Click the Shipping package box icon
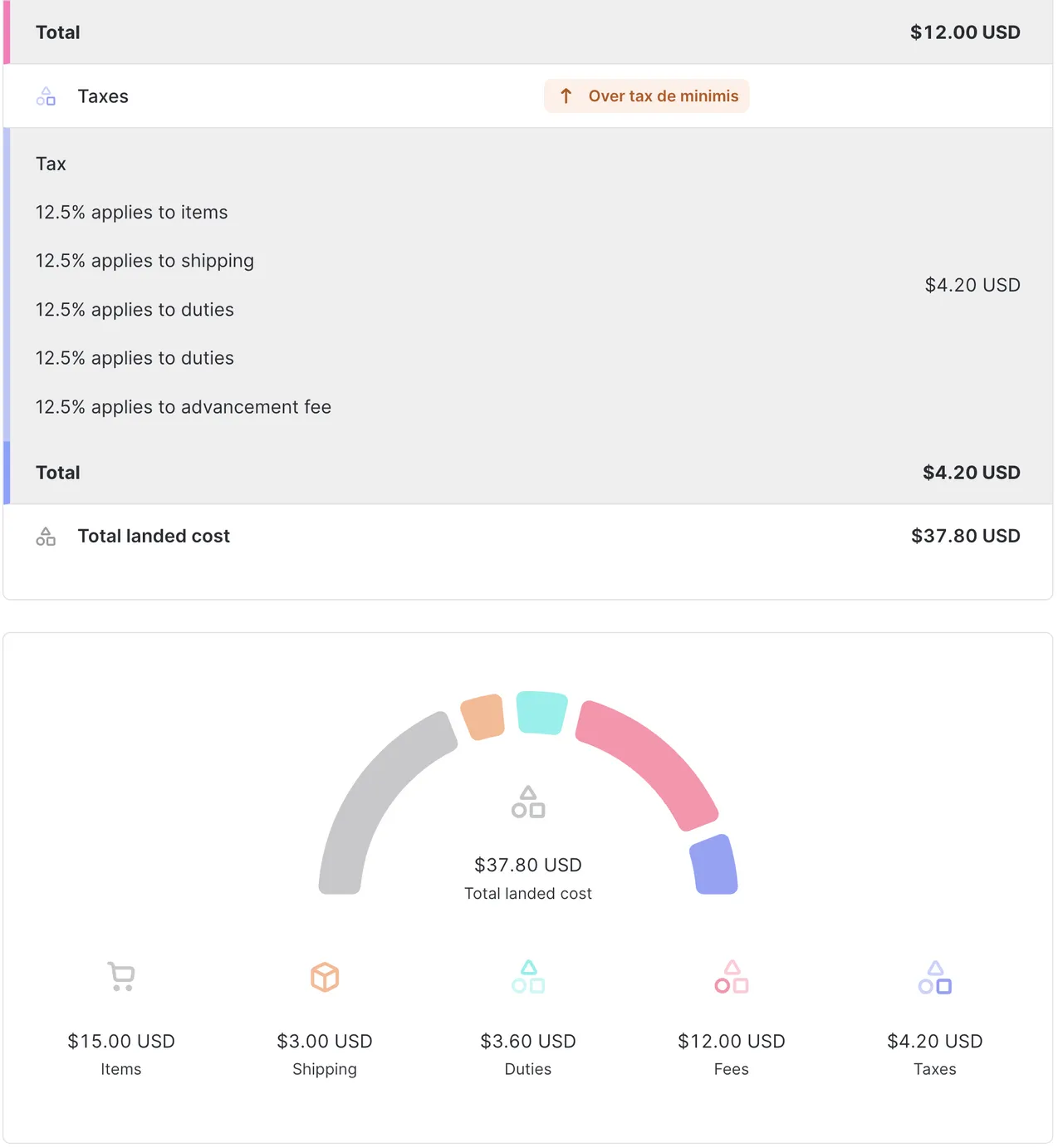The image size is (1063, 1148). 324,976
